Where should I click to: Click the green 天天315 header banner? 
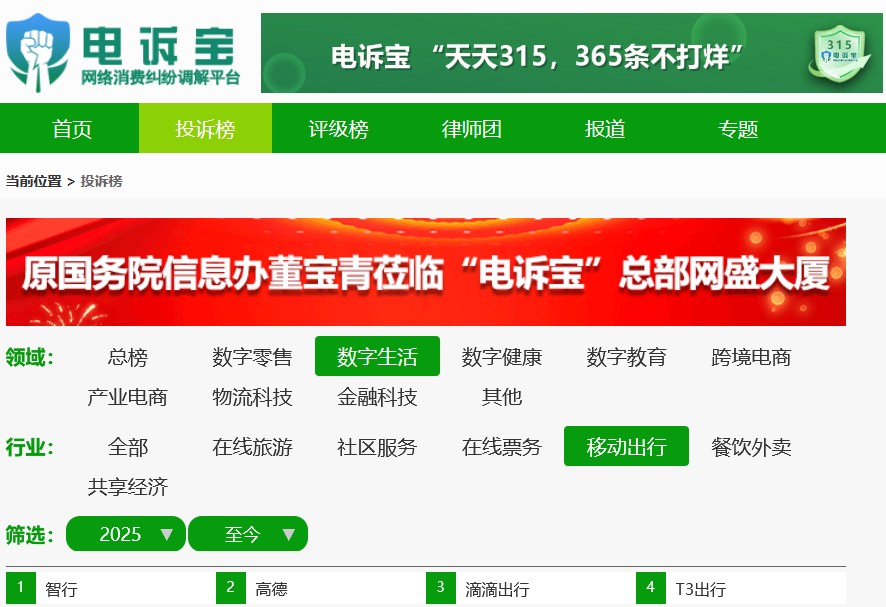571,53
